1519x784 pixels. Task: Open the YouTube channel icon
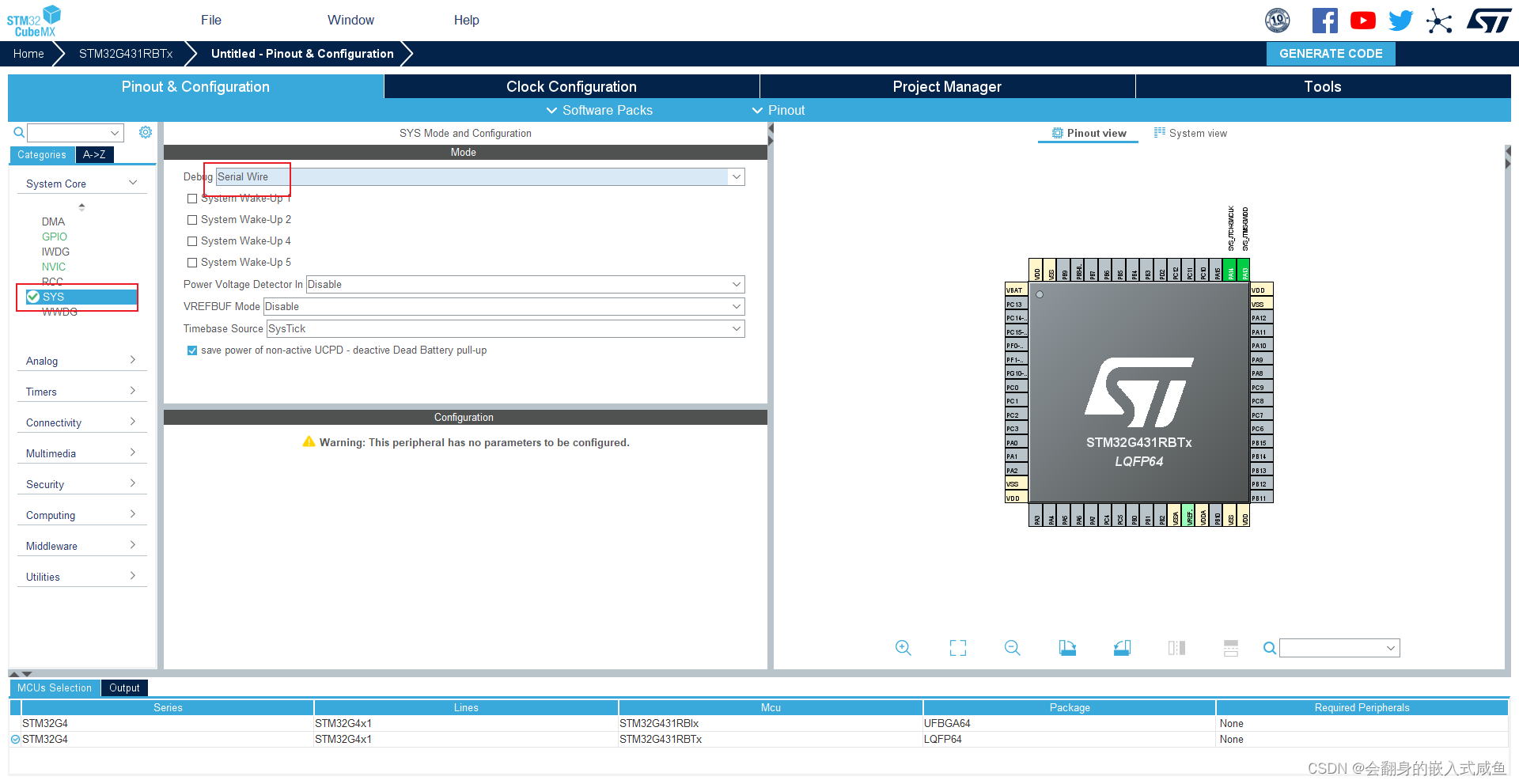pos(1362,21)
